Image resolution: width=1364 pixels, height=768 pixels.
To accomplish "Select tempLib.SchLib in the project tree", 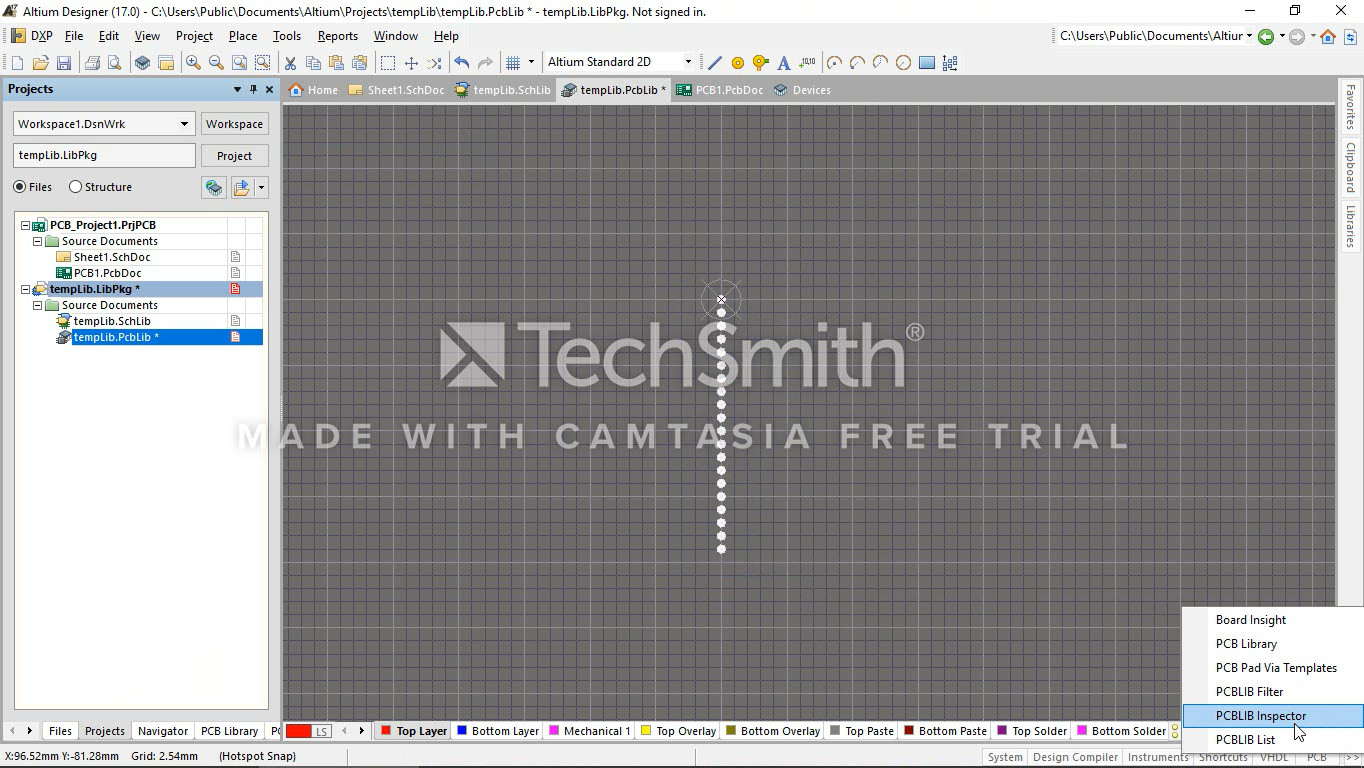I will (x=112, y=321).
